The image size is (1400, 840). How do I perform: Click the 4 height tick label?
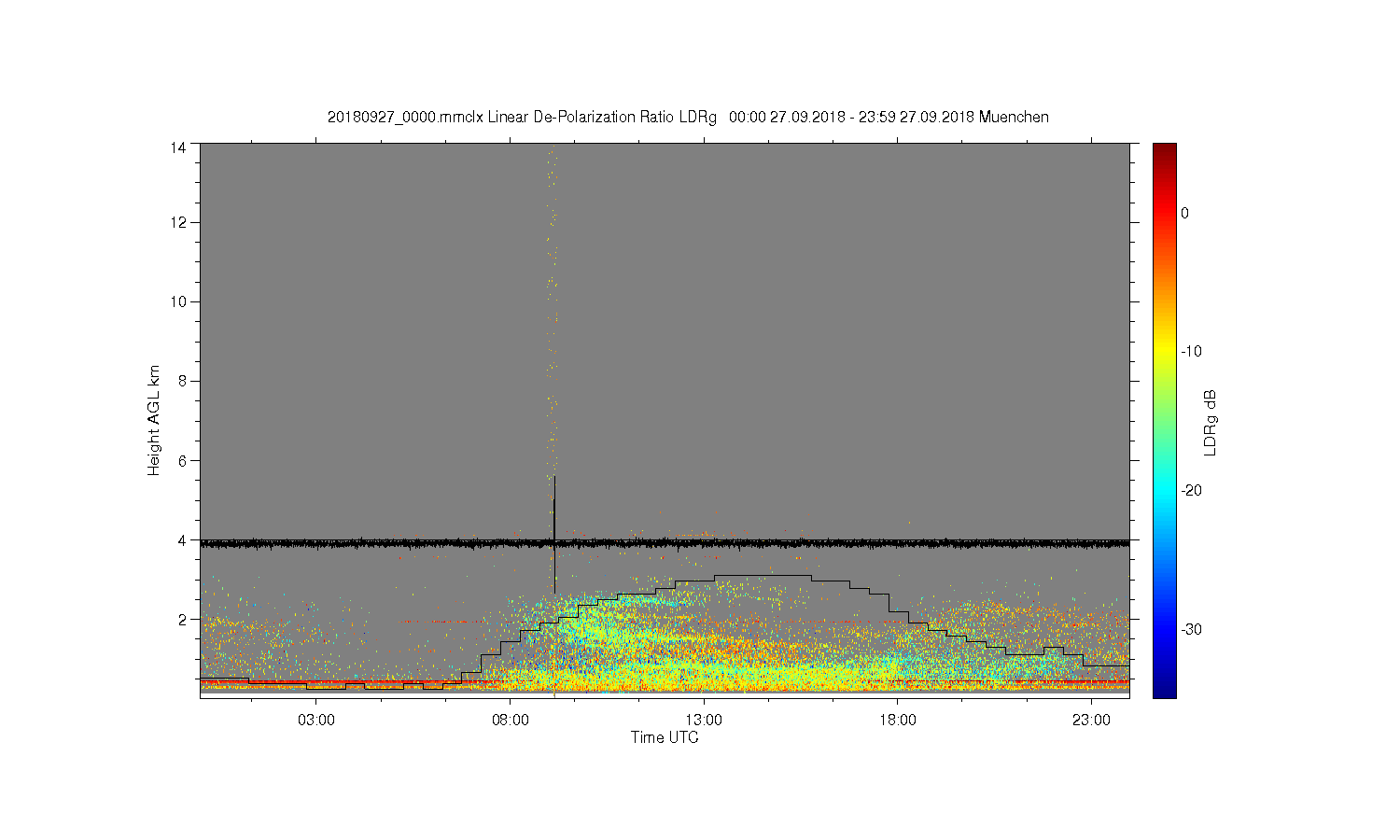[182, 539]
